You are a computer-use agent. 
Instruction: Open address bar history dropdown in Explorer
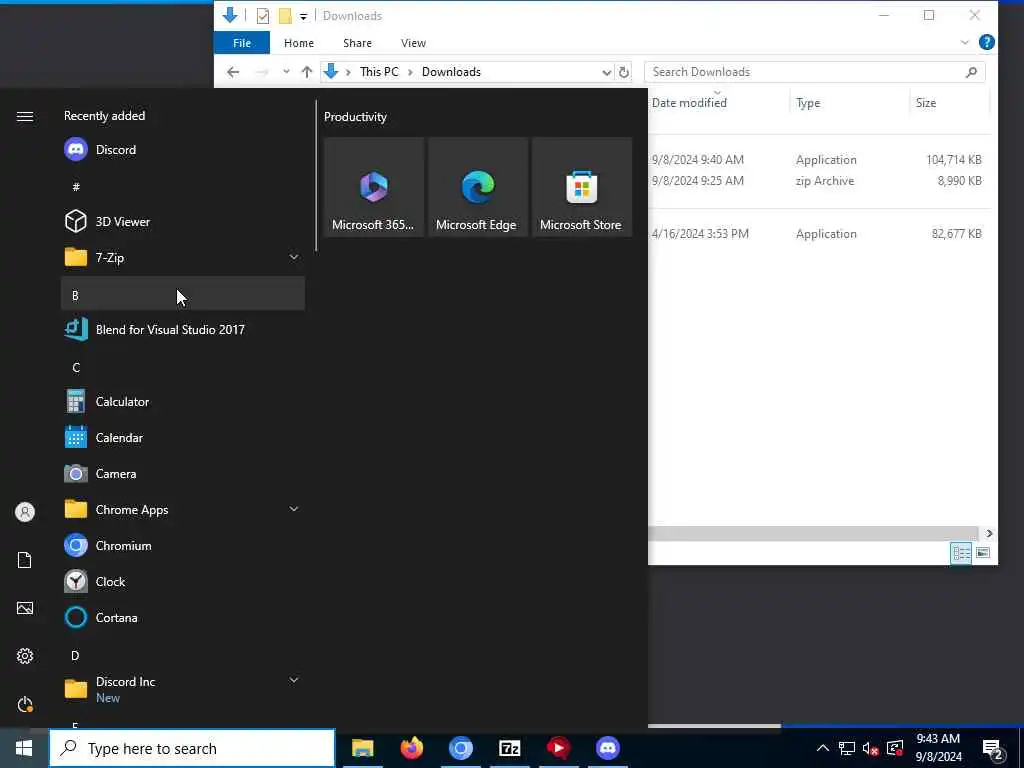coord(606,72)
